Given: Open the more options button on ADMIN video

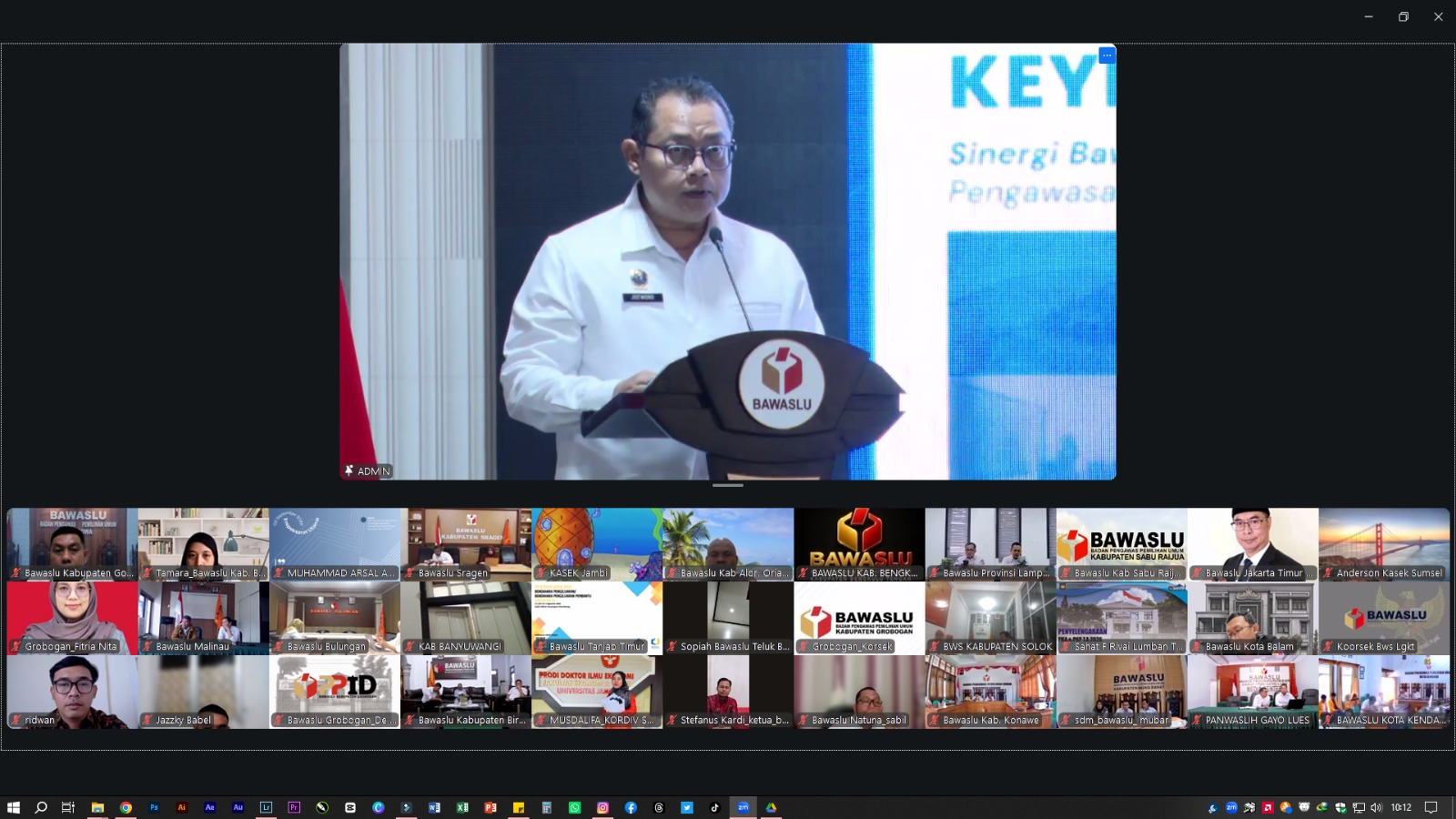Looking at the screenshot, I should (x=1107, y=56).
